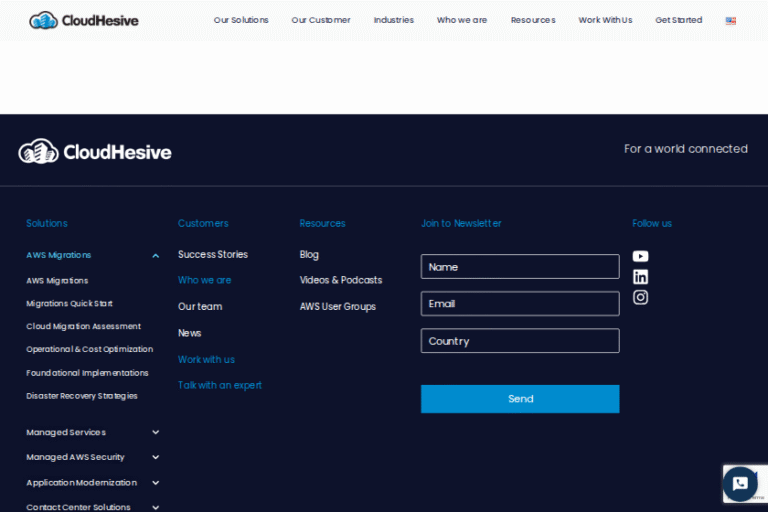Expand the Managed Services section
The width and height of the screenshot is (768, 512).
pyautogui.click(x=155, y=432)
